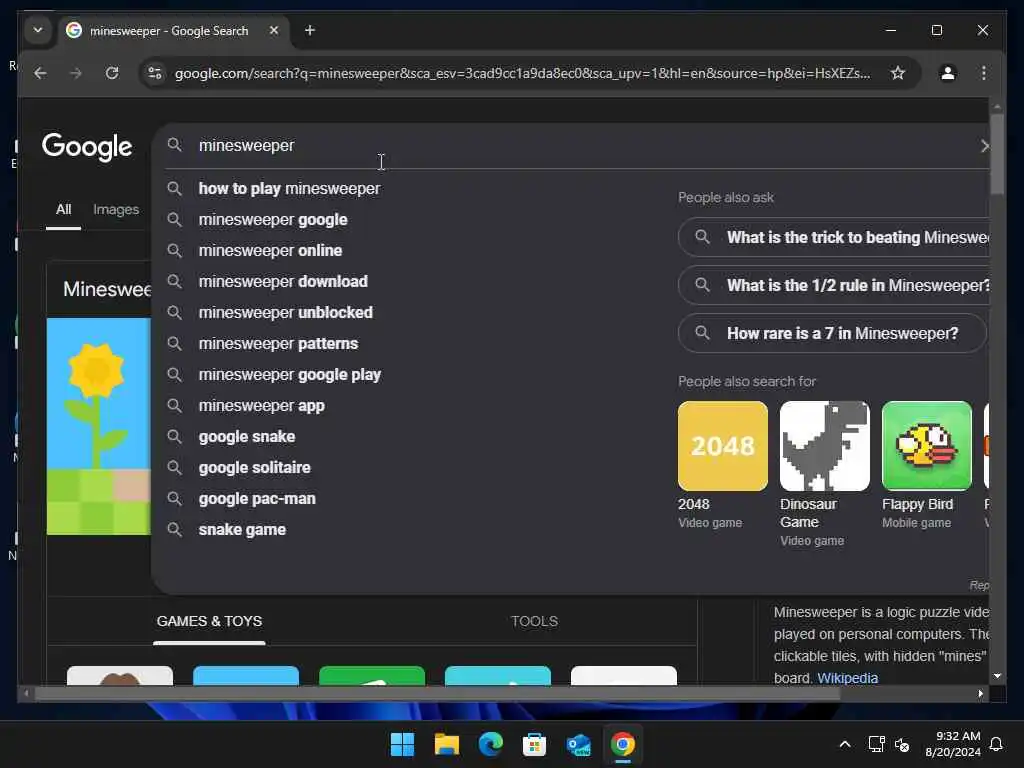This screenshot has height=768, width=1024.
Task: Open the clock showing 9:32 AM
Action: [953, 744]
